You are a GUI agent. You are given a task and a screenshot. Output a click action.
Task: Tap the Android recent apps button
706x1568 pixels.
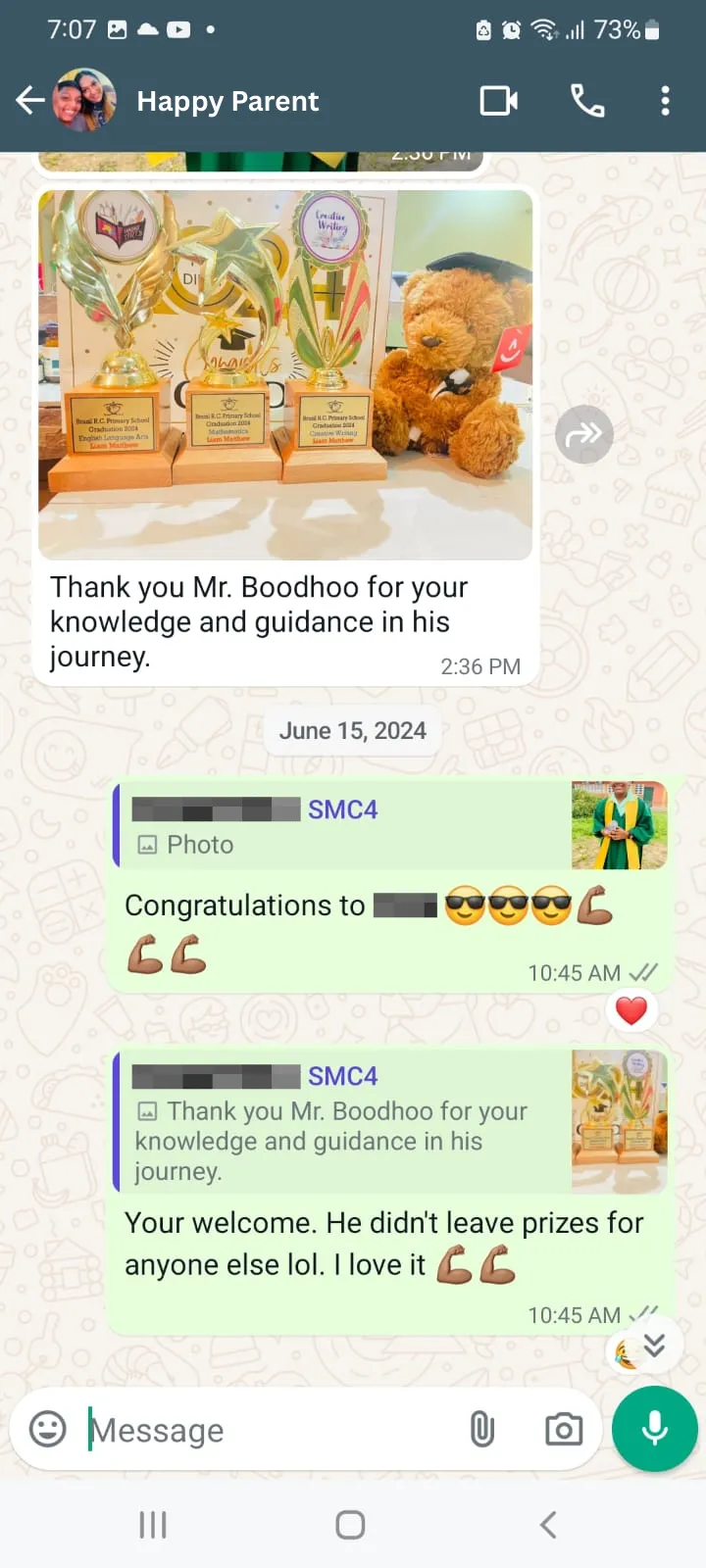[x=153, y=1525]
